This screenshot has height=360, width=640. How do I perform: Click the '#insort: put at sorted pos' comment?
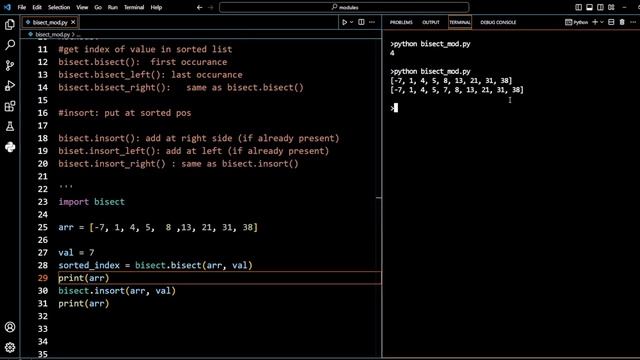pyautogui.click(x=125, y=113)
